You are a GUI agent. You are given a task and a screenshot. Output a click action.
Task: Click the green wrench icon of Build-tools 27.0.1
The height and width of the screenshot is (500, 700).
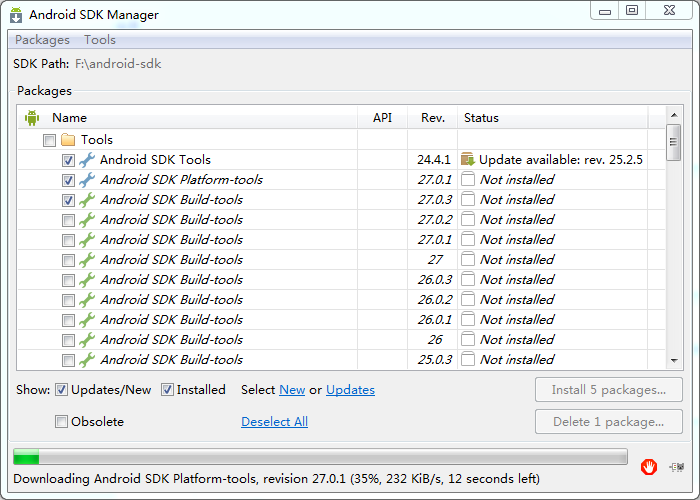[x=87, y=240]
